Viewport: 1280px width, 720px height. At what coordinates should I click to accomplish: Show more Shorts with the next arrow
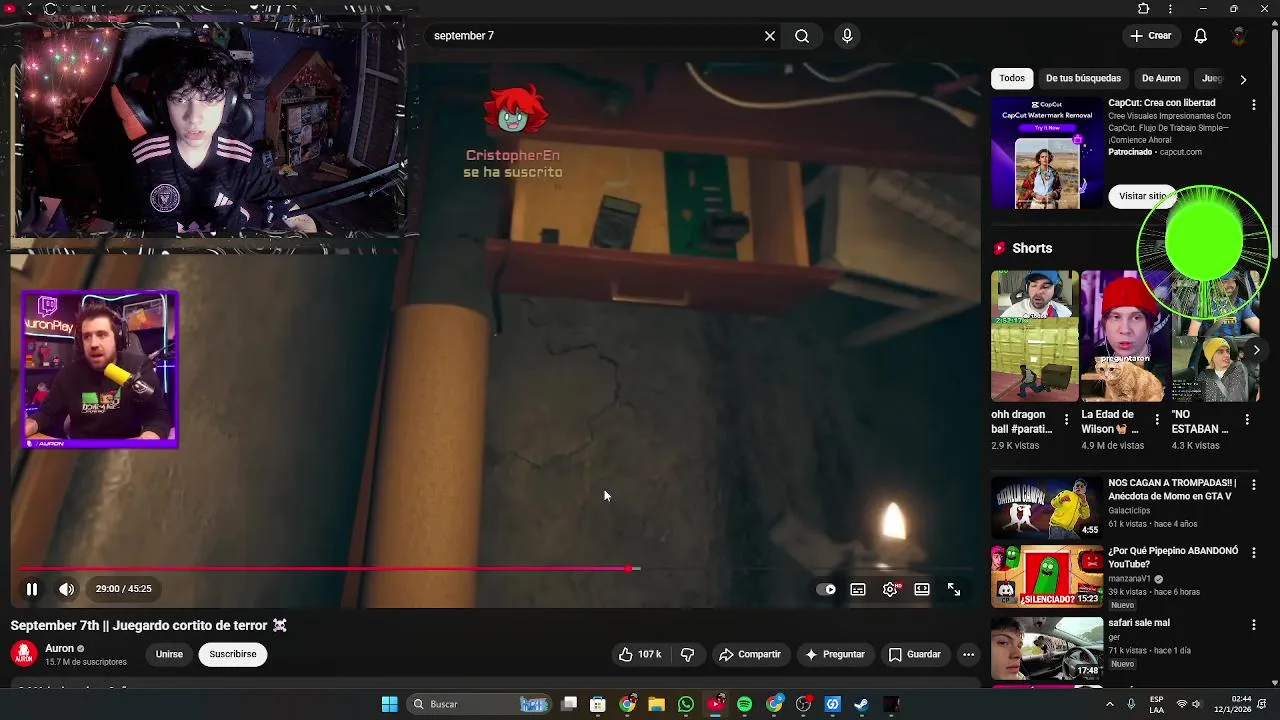1256,350
